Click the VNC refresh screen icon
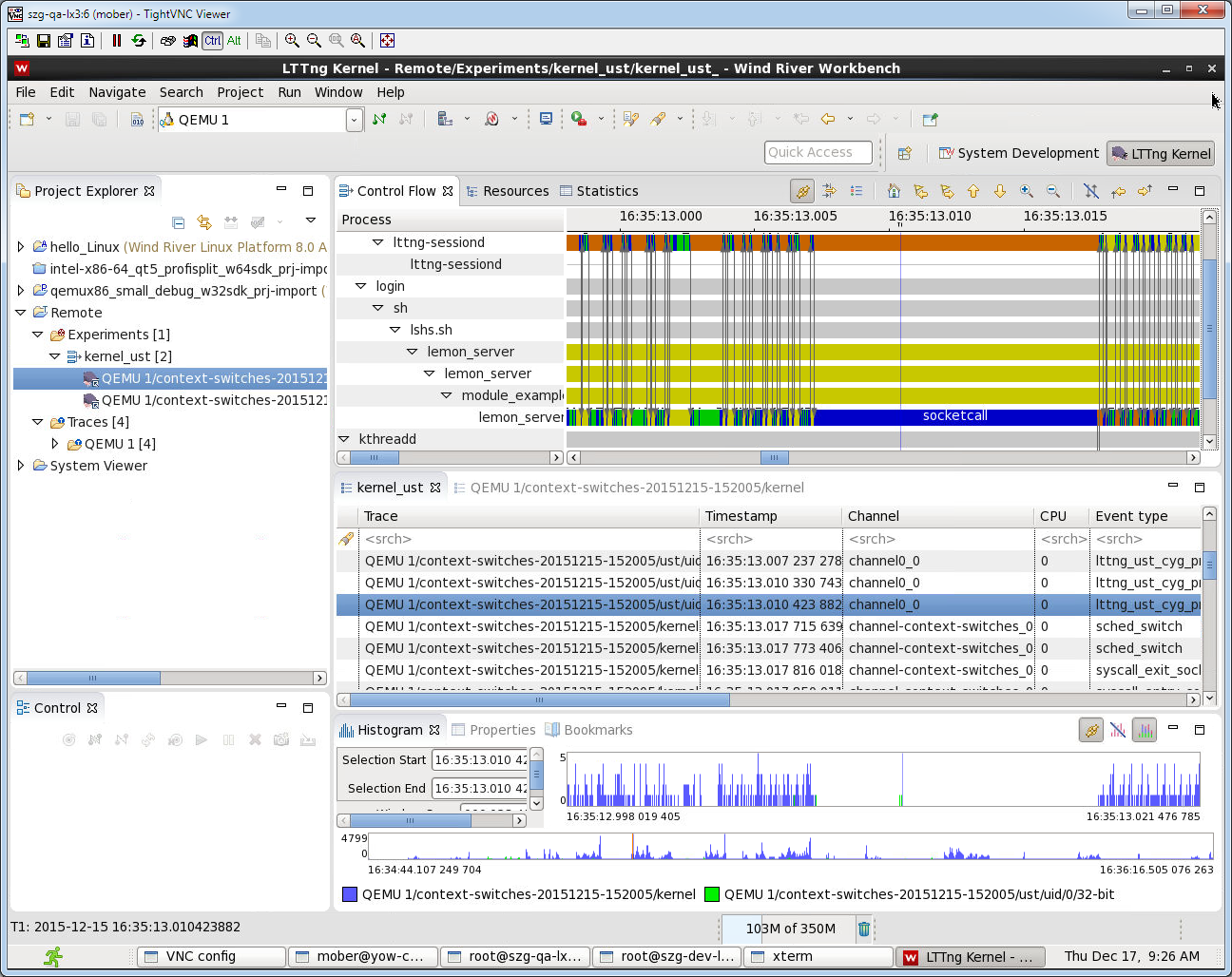Image resolution: width=1232 pixels, height=977 pixels. pos(139,41)
